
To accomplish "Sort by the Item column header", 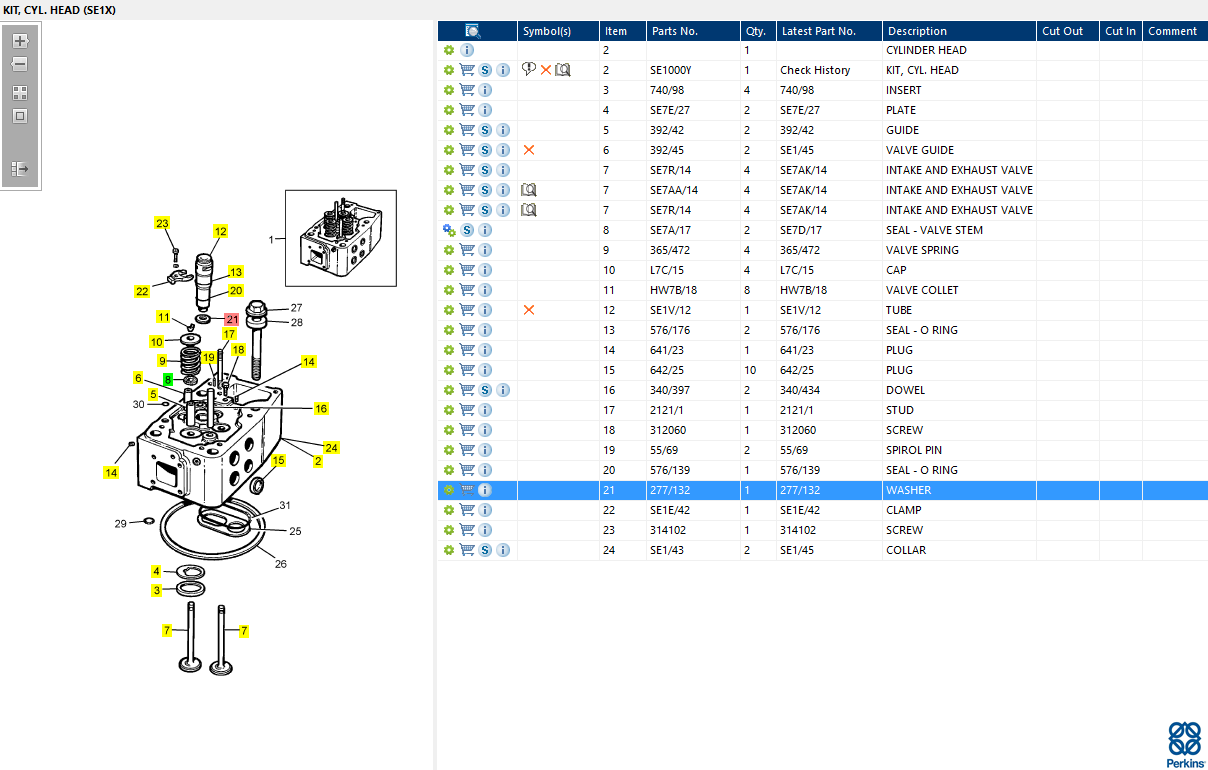I will tap(623, 31).
